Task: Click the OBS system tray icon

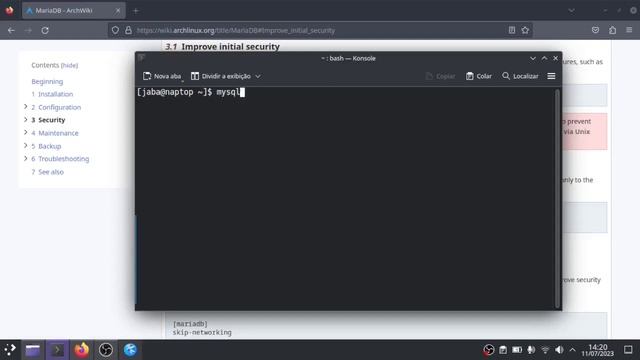Action: tap(489, 350)
